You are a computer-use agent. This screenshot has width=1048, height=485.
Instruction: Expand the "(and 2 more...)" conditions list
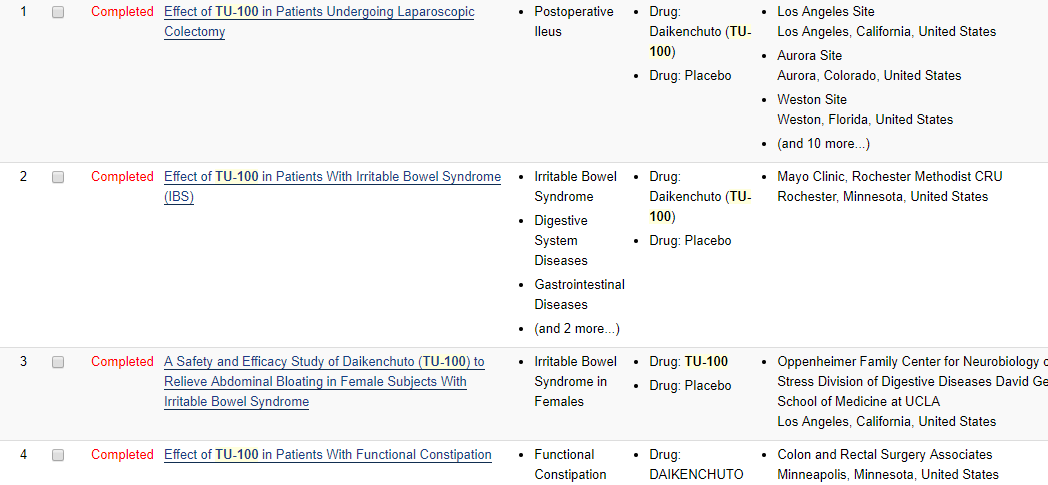point(576,328)
